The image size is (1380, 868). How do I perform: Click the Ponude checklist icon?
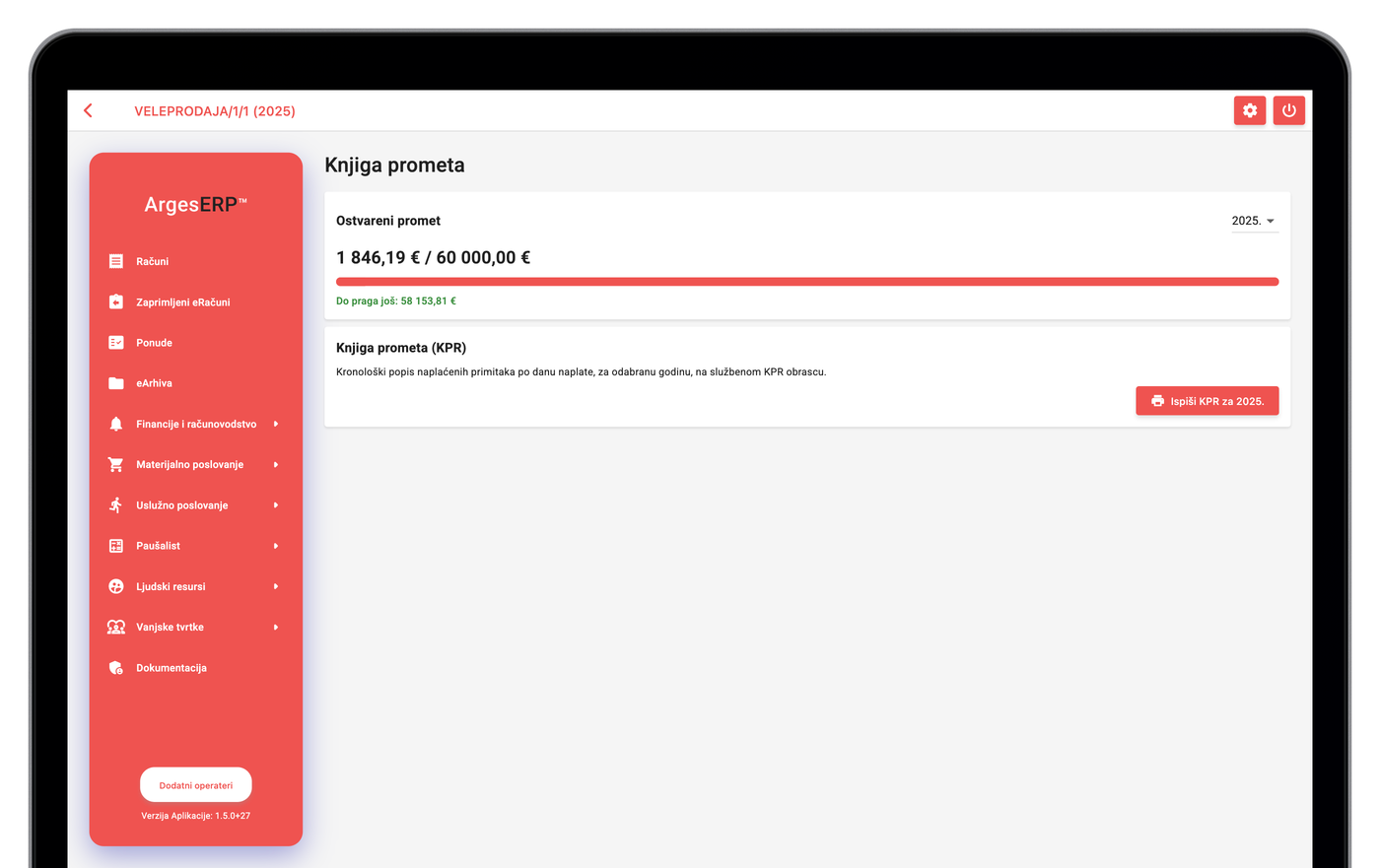[x=116, y=343]
